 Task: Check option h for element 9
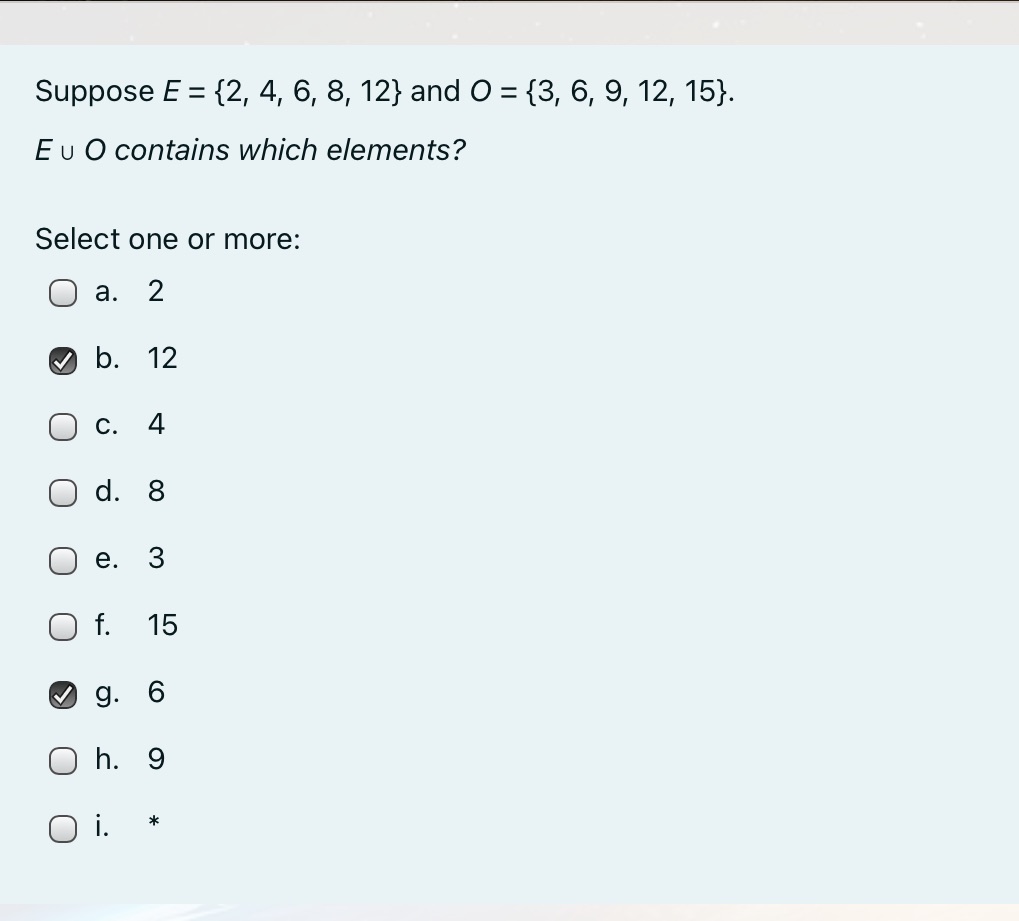[63, 761]
